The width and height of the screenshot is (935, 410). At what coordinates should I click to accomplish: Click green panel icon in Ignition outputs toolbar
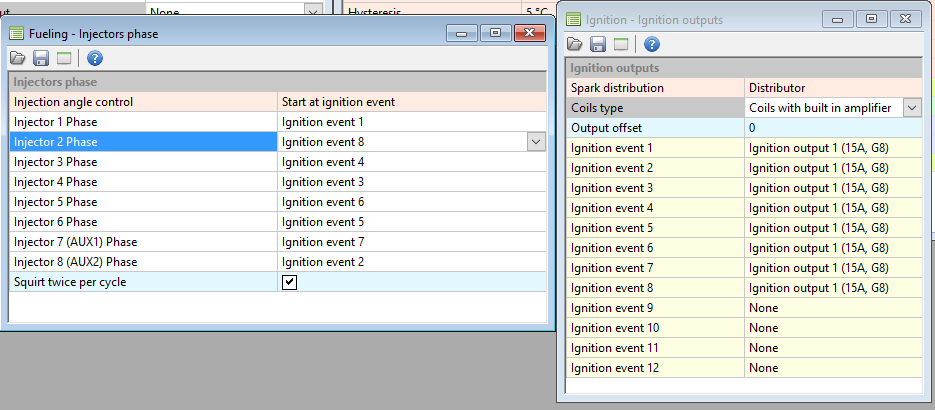click(x=621, y=44)
